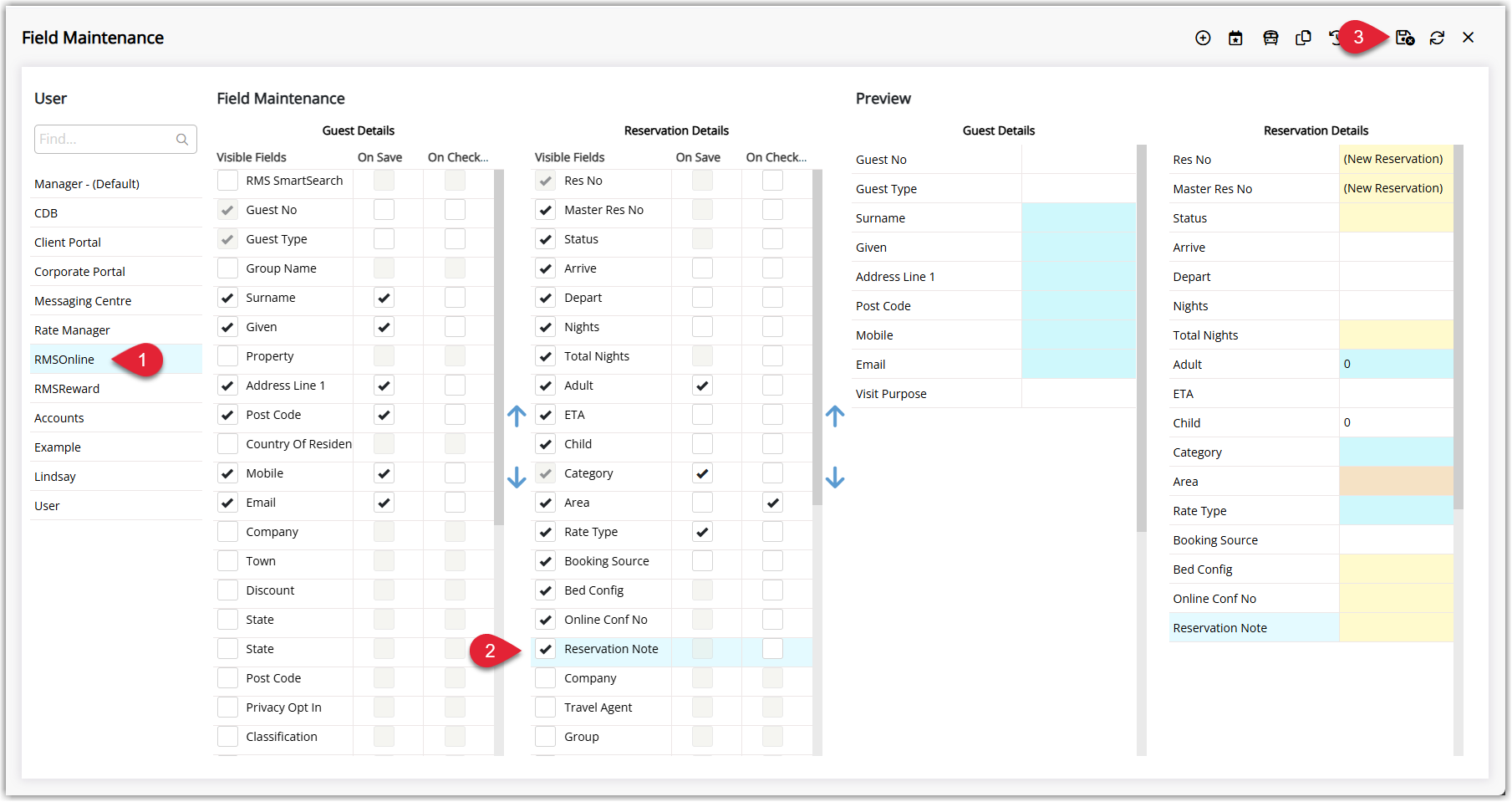
Task: Enable Classification visible field checkbox
Action: (x=227, y=737)
